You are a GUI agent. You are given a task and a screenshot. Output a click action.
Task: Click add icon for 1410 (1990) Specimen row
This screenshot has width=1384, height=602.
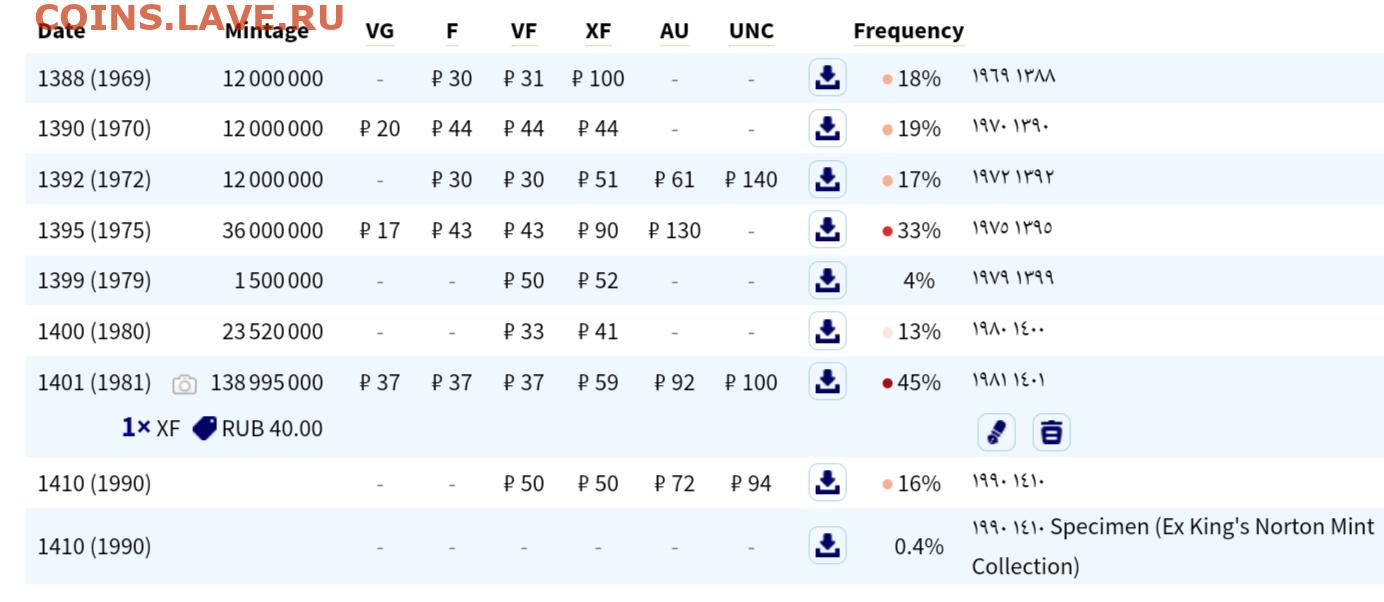click(827, 545)
